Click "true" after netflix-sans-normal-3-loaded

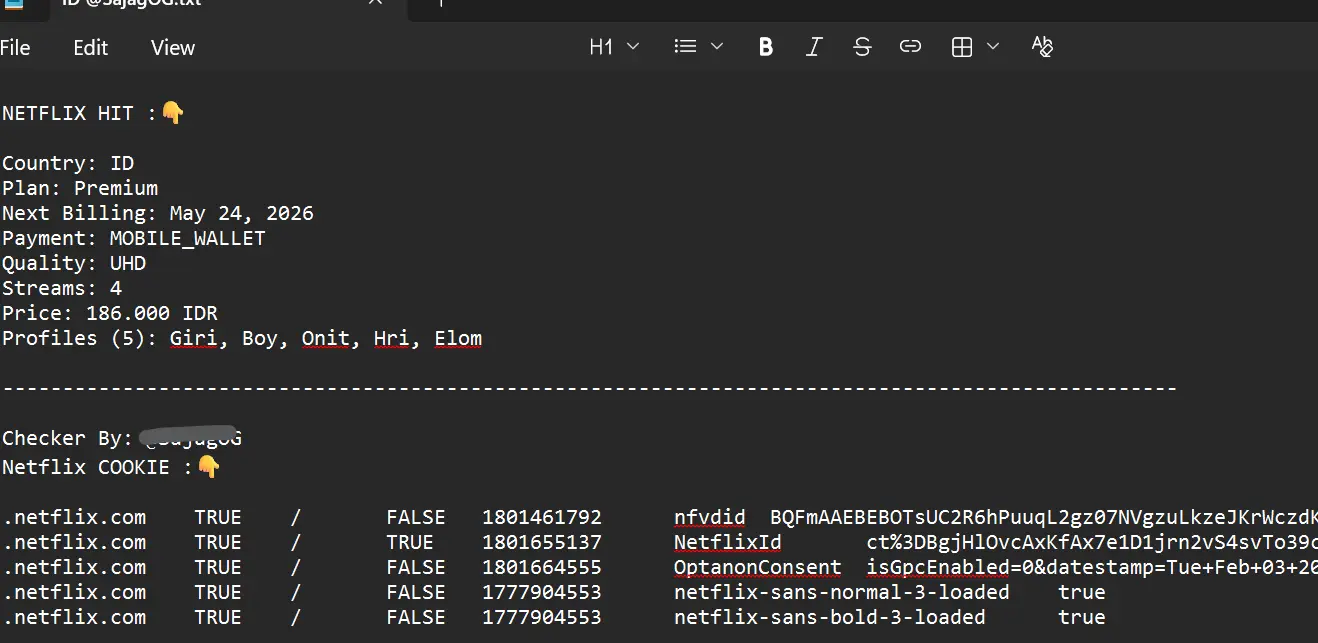pyautogui.click(x=1082, y=592)
